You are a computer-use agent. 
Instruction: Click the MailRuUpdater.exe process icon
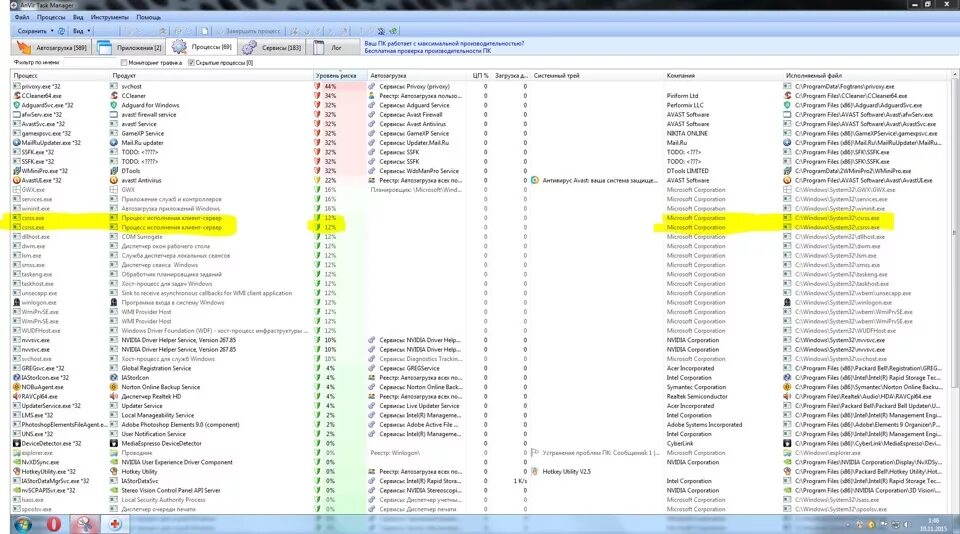(x=17, y=143)
